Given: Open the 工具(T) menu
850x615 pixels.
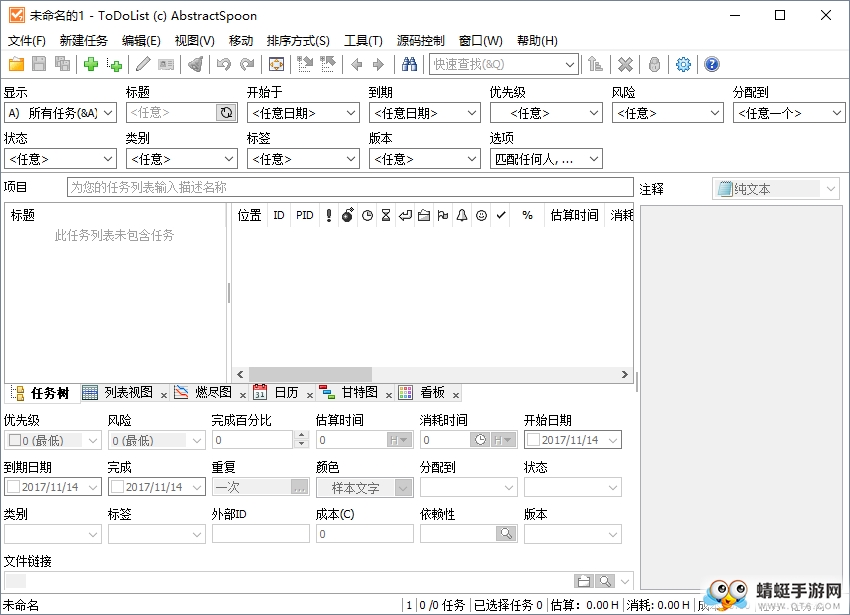Looking at the screenshot, I should [x=363, y=41].
